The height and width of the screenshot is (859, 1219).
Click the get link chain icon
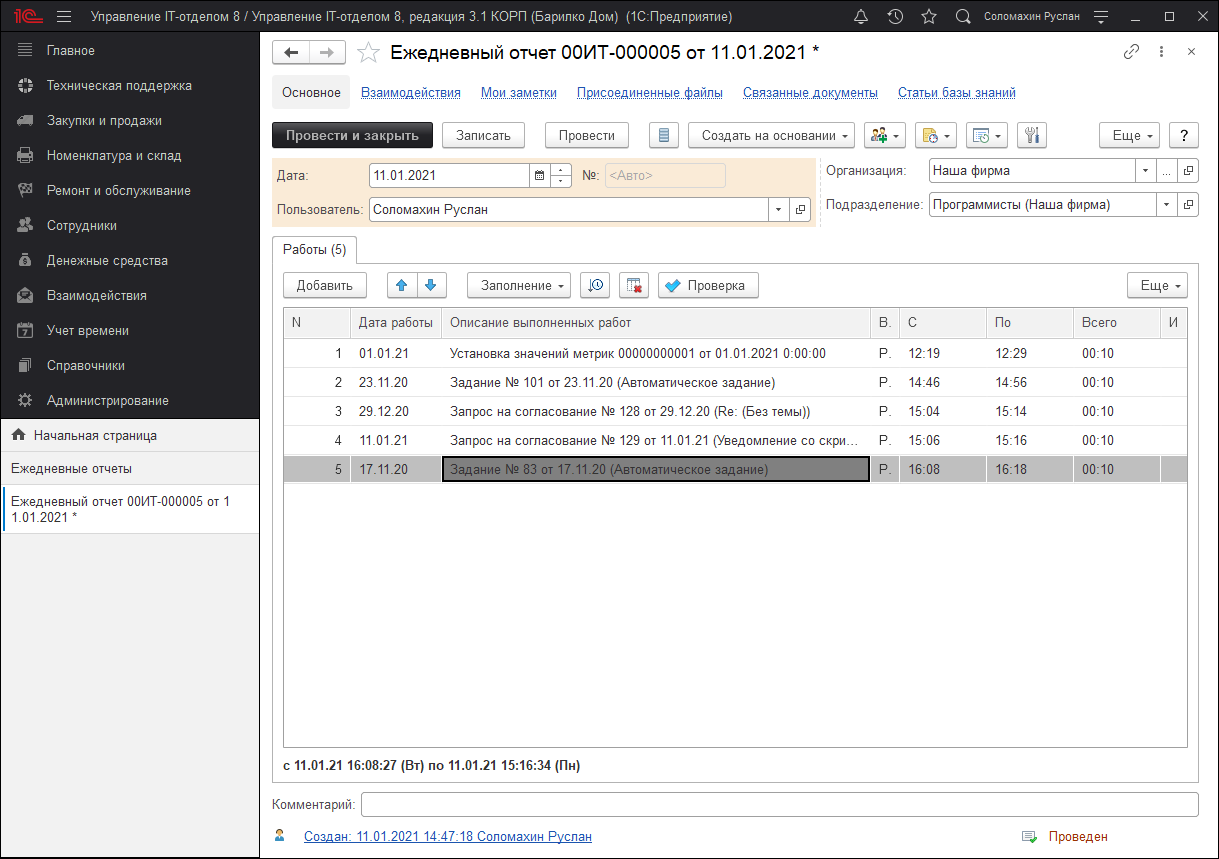point(1132,52)
